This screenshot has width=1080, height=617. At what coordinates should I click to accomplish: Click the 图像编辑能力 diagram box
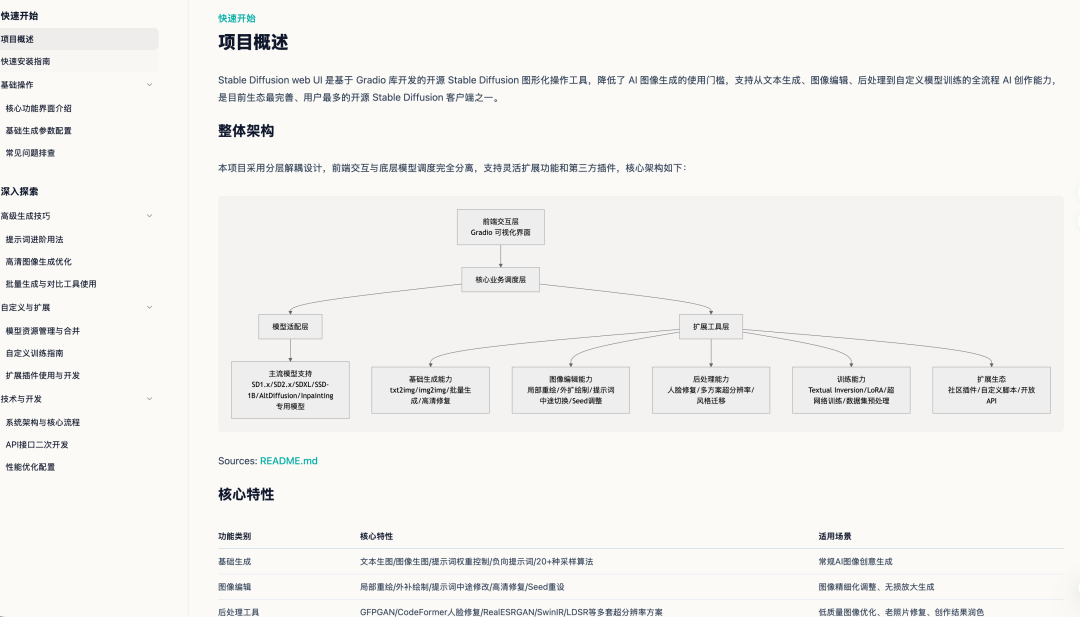click(x=571, y=390)
